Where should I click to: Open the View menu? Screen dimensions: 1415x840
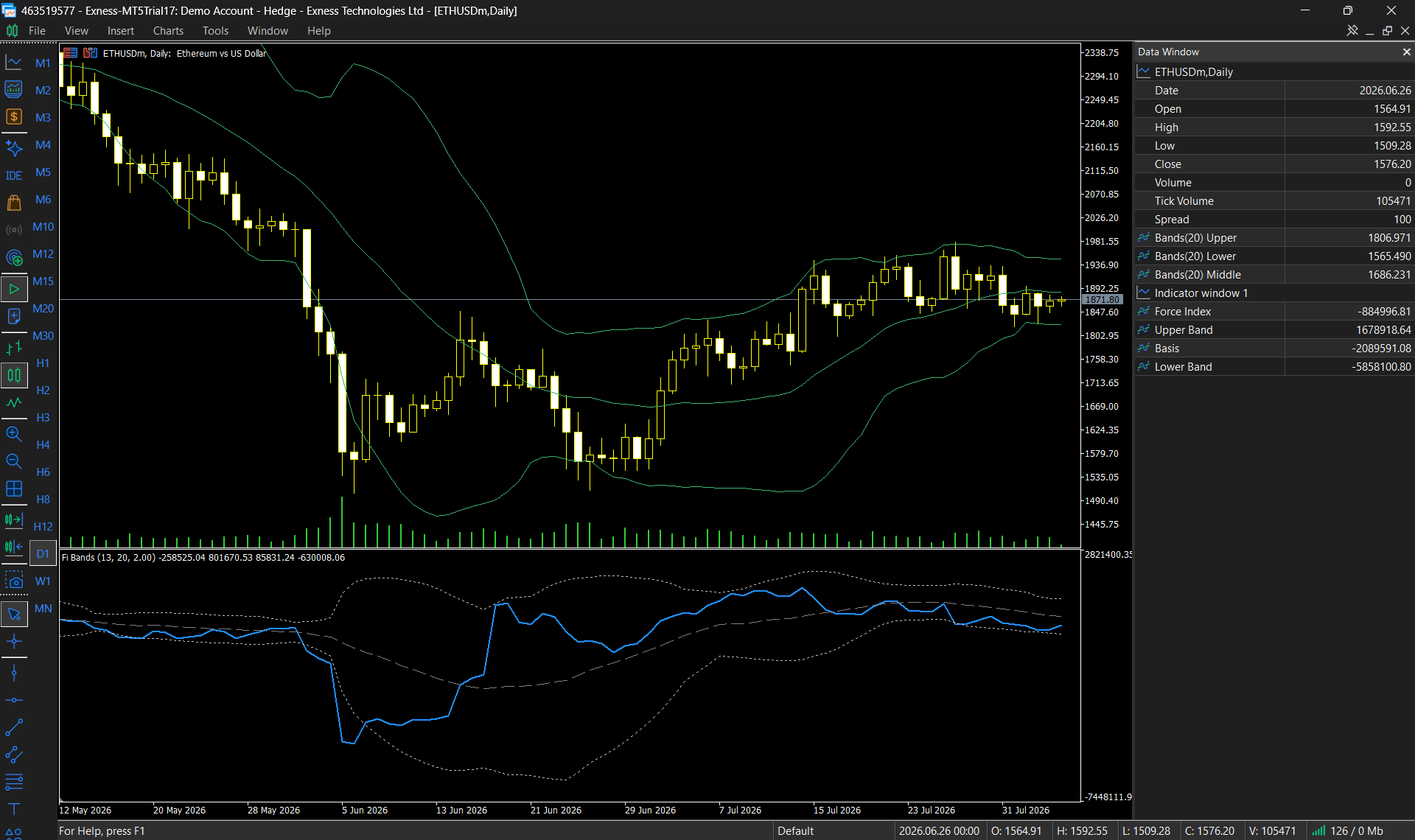click(x=77, y=30)
